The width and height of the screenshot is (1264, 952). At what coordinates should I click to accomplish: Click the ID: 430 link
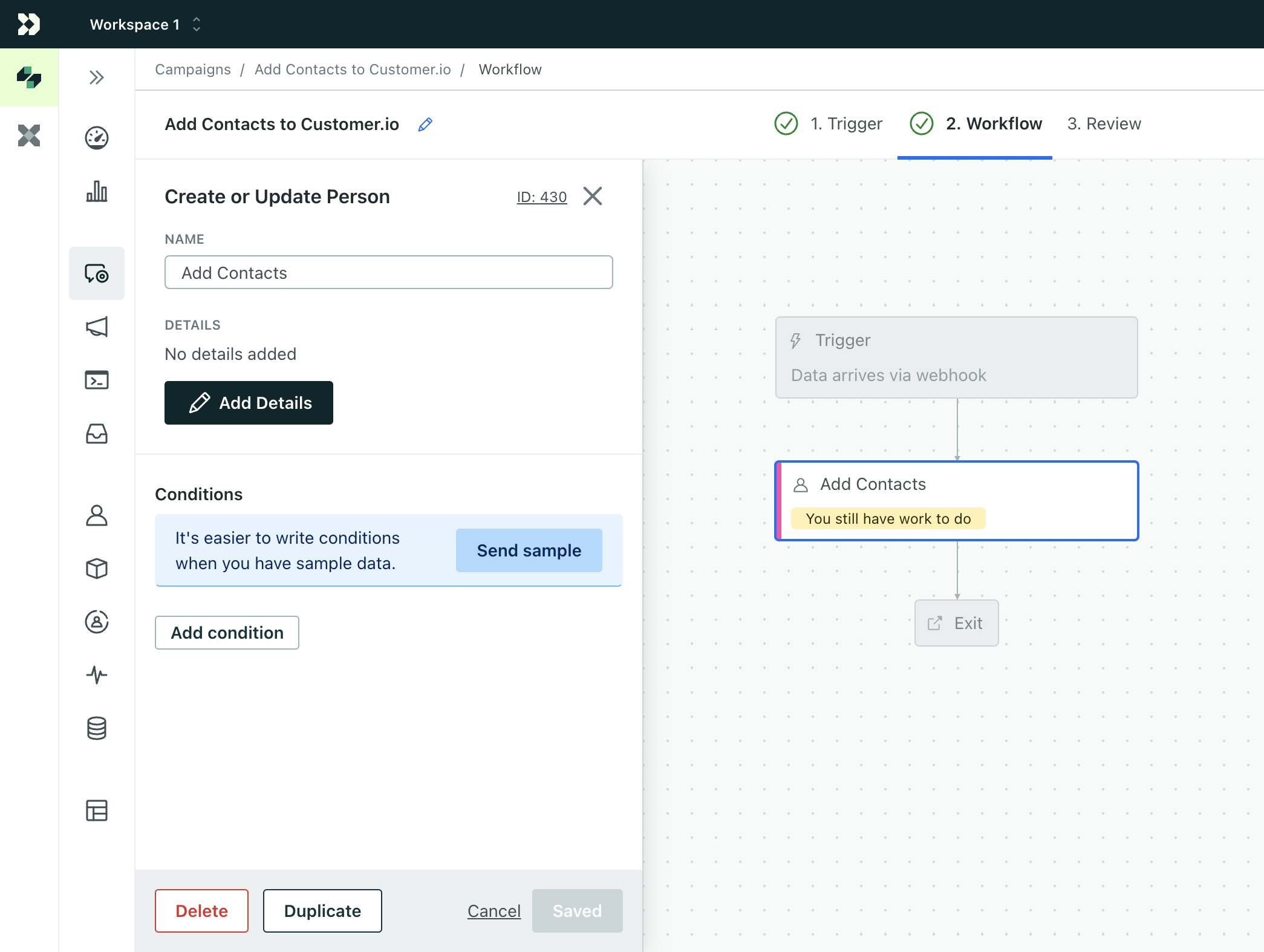pyautogui.click(x=542, y=197)
